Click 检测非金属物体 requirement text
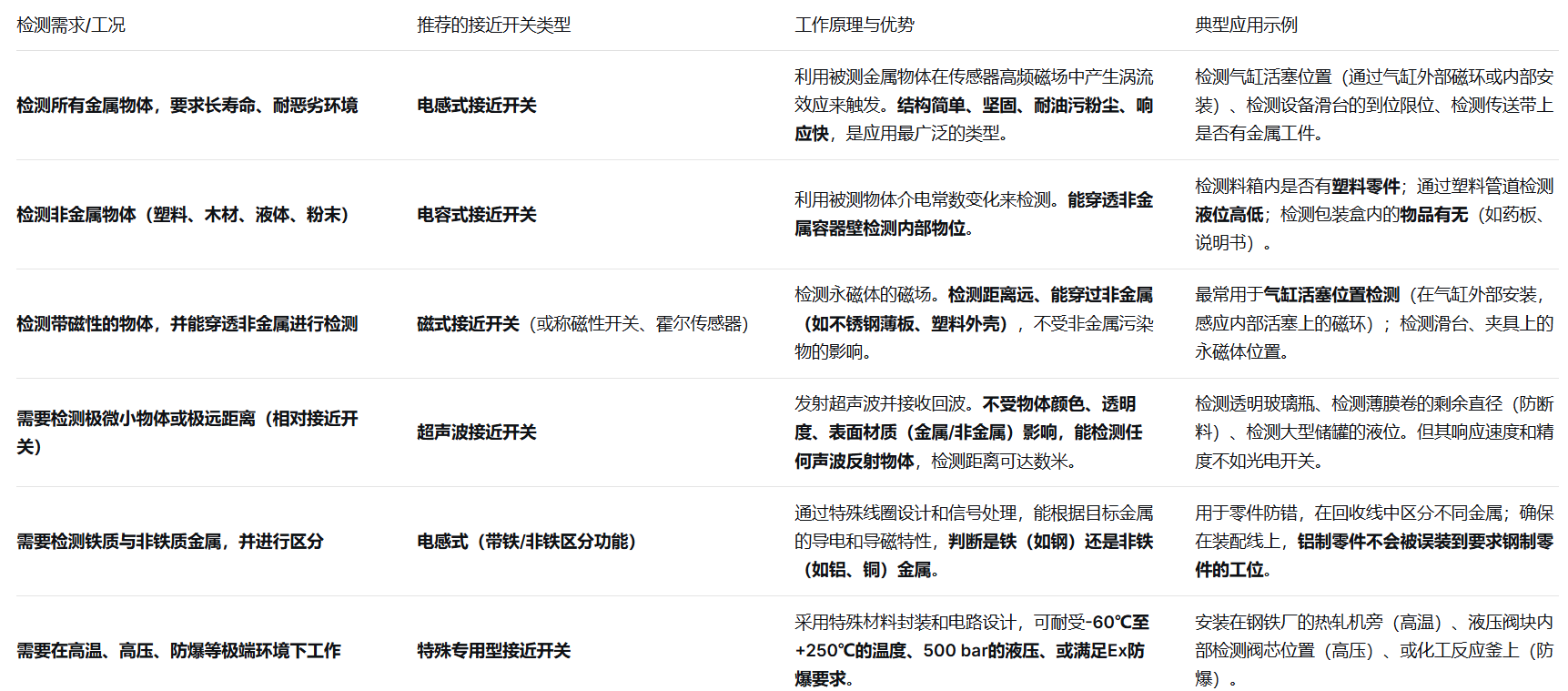This screenshot has width=1568, height=691. 182,215
